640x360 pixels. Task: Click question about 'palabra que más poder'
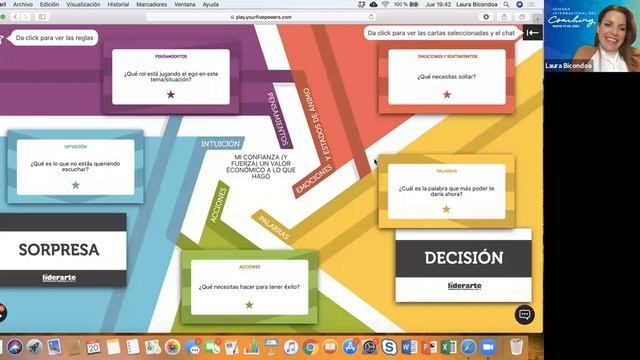pos(446,191)
